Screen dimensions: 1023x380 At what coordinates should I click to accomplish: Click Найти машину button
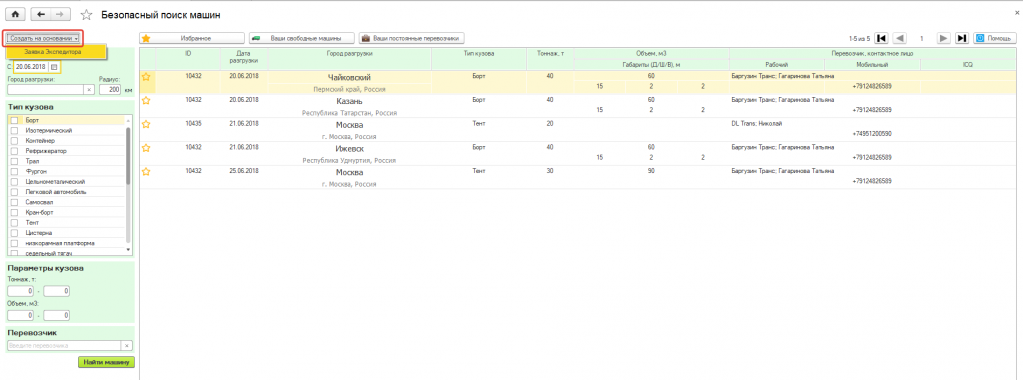(106, 362)
